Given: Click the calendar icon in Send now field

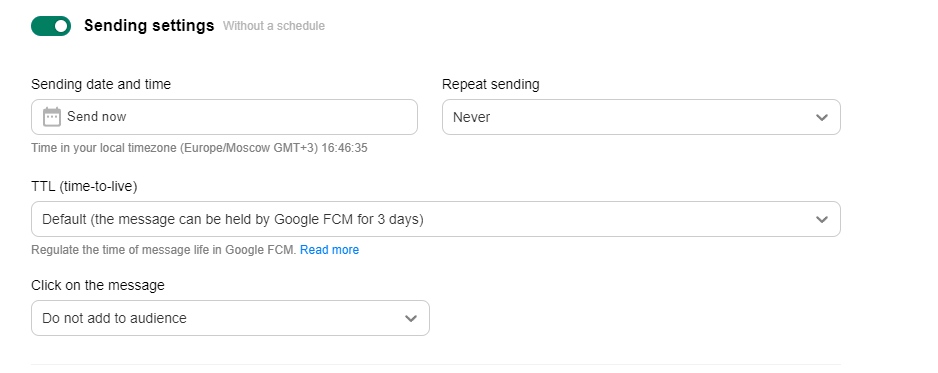Looking at the screenshot, I should pos(52,117).
